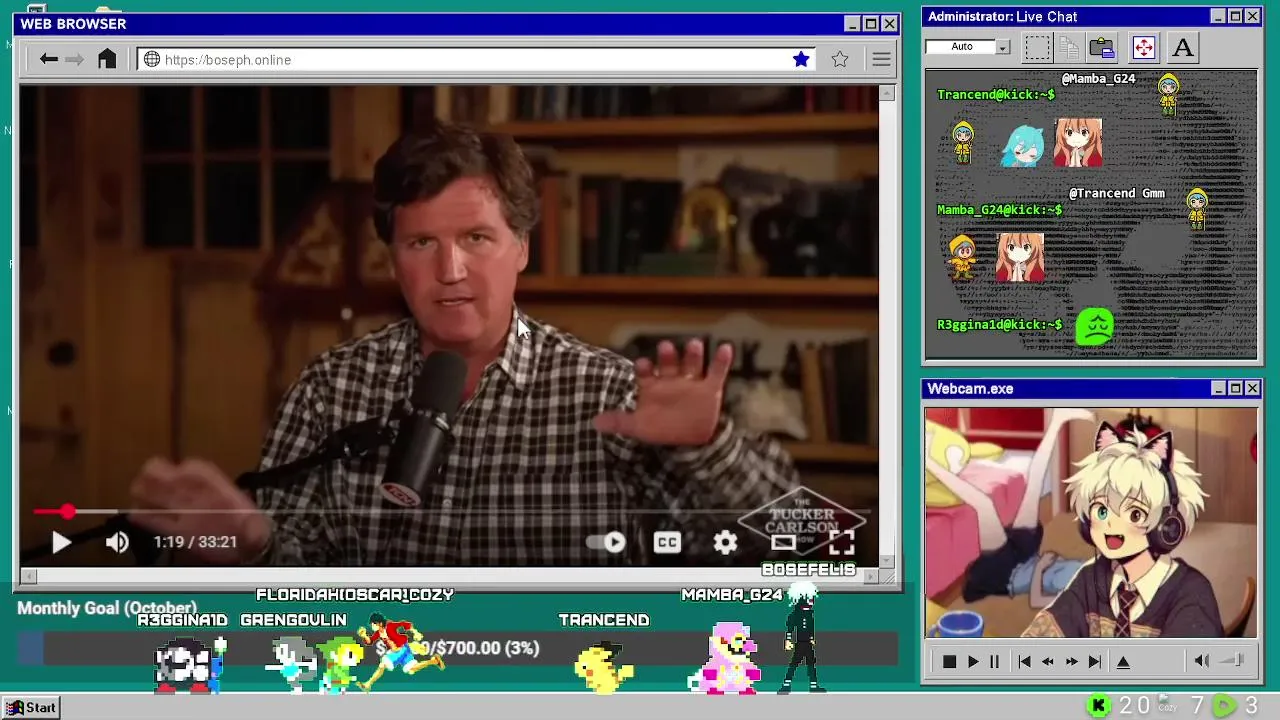Click the webcam avatar video feed
This screenshot has width=1280, height=720.
[1091, 522]
